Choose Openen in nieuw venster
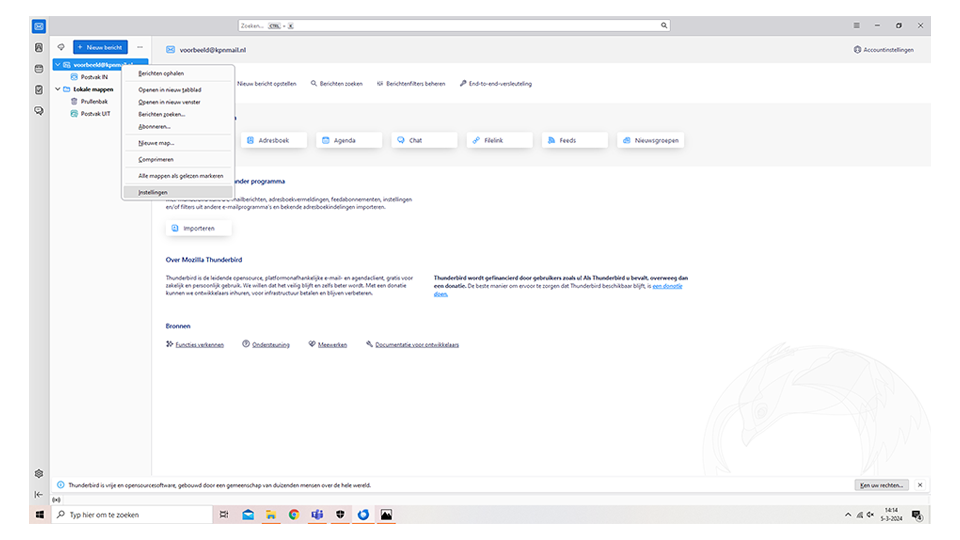This screenshot has width=960, height=540. point(178,102)
